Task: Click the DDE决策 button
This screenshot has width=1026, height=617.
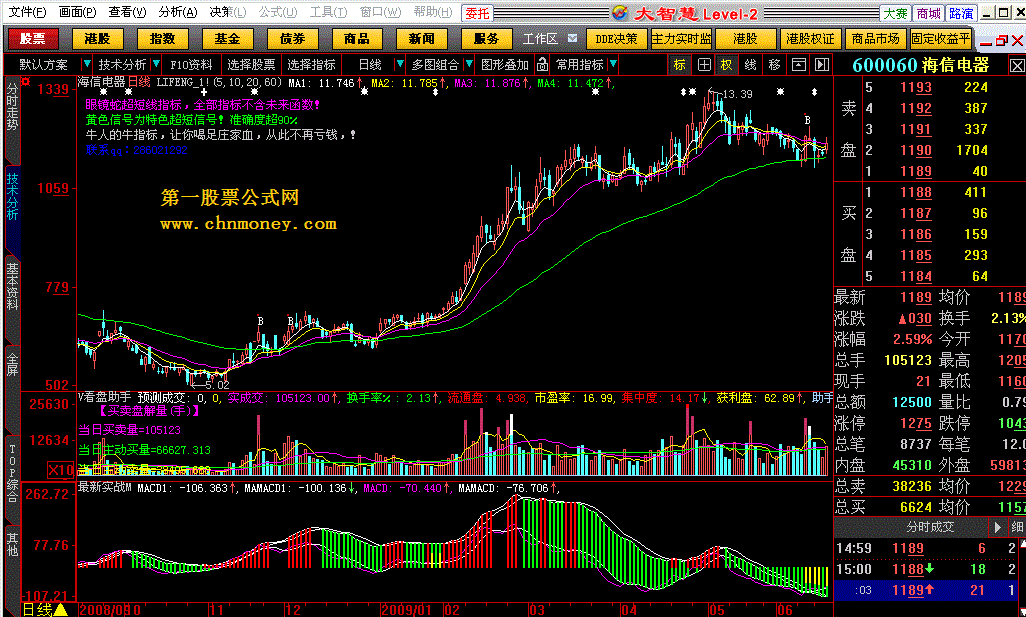Action: point(616,39)
